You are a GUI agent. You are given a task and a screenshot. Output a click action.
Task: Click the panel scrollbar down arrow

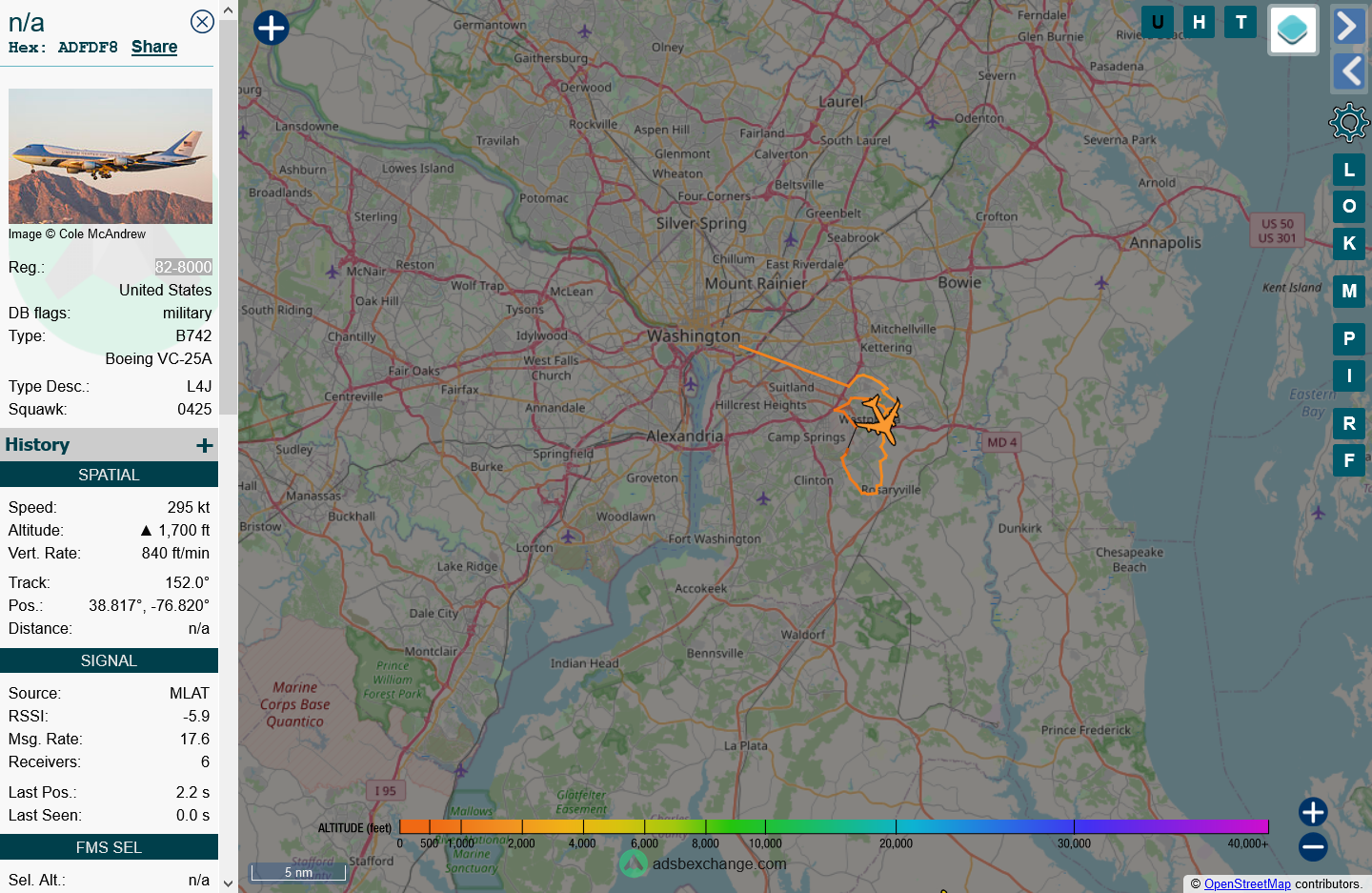[228, 883]
